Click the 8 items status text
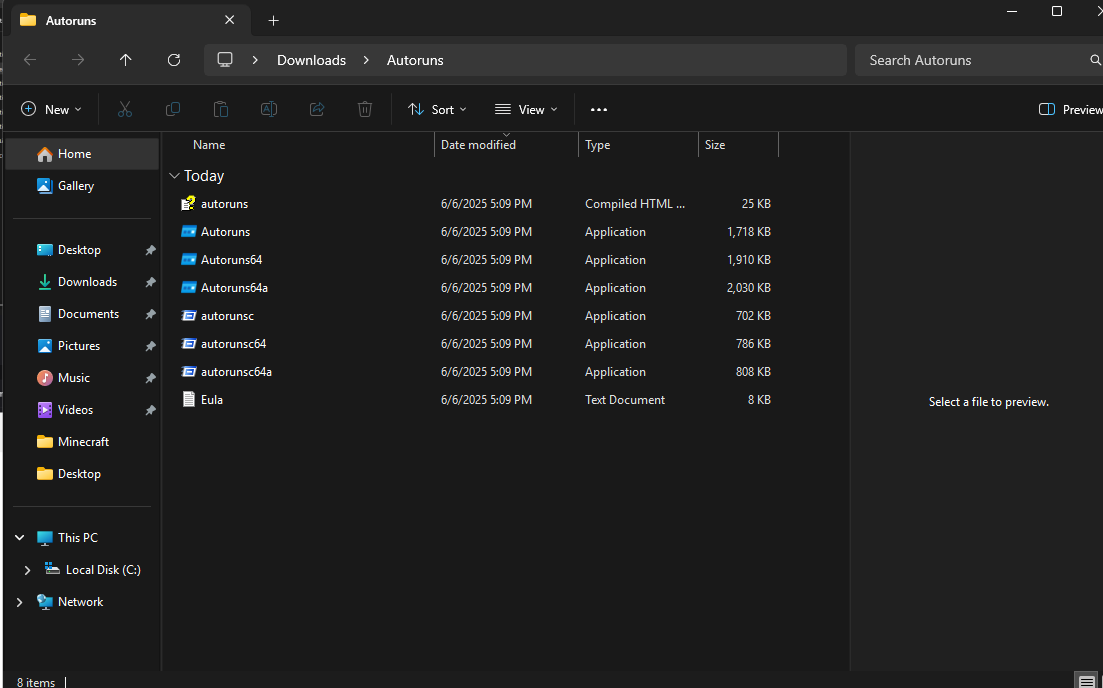1103x688 pixels. click(36, 682)
